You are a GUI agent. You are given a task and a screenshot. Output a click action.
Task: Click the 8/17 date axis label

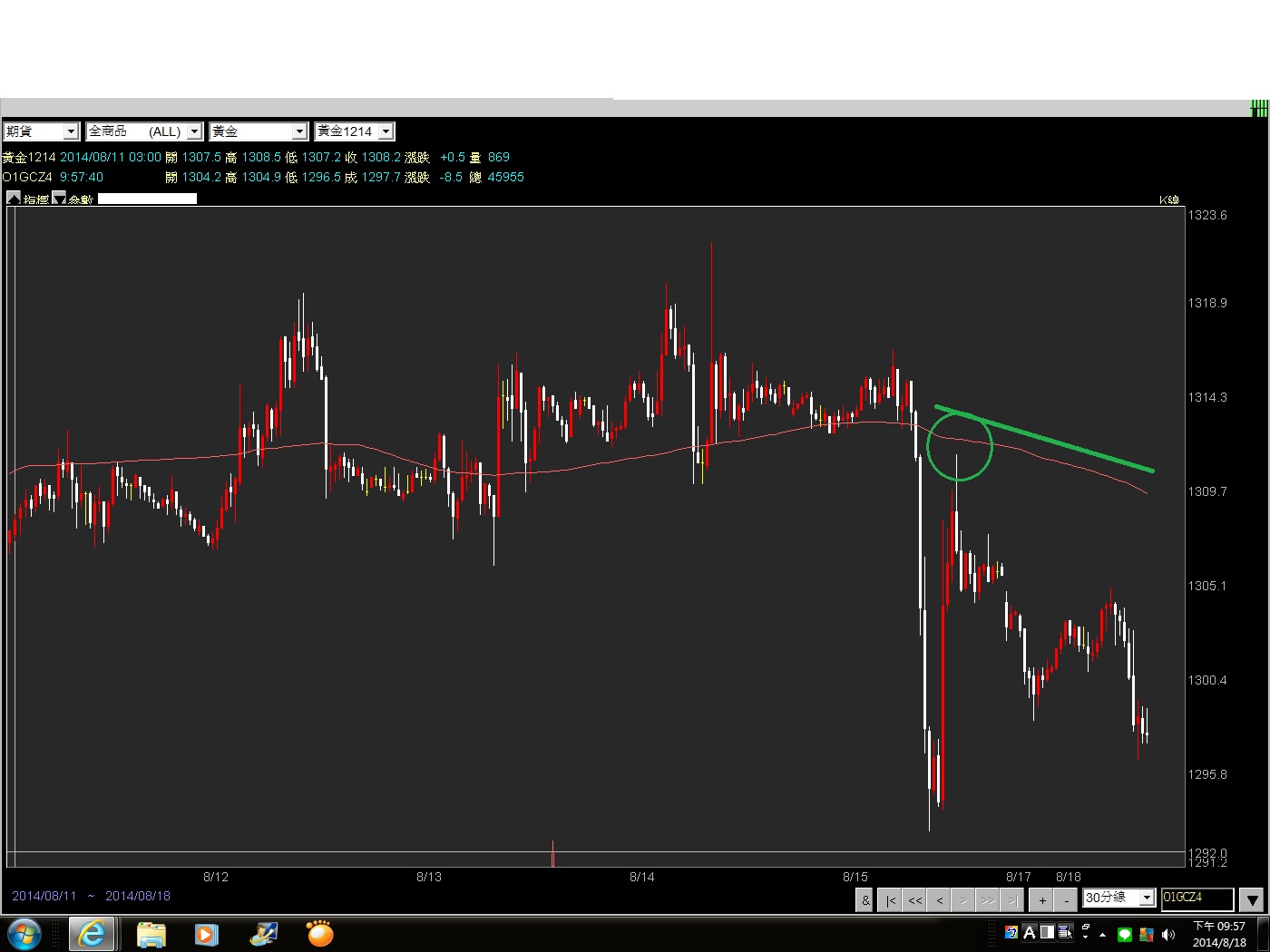pyautogui.click(x=1019, y=877)
